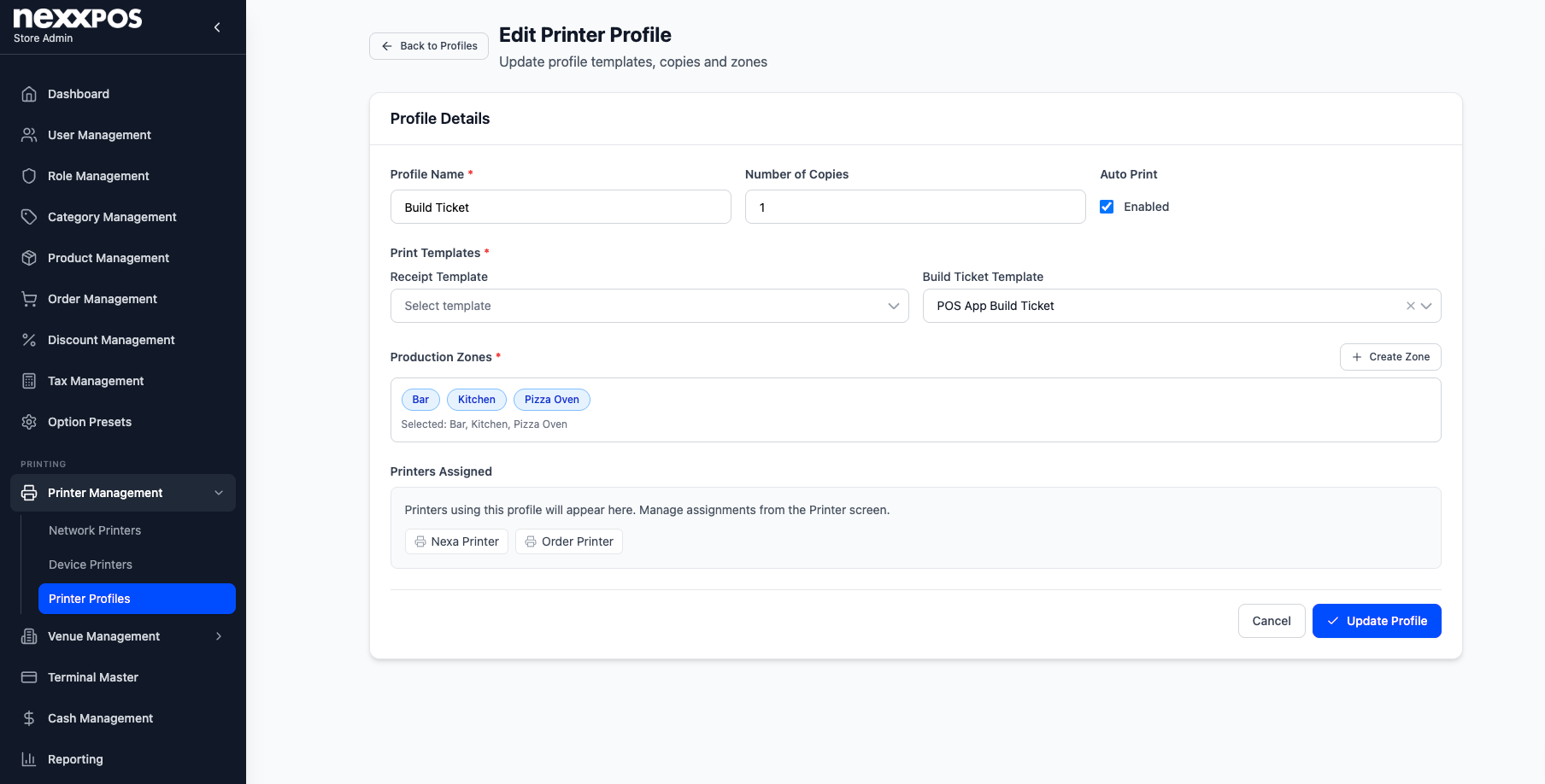1545x784 pixels.
Task: Click Back to Profiles button
Action: tap(429, 46)
